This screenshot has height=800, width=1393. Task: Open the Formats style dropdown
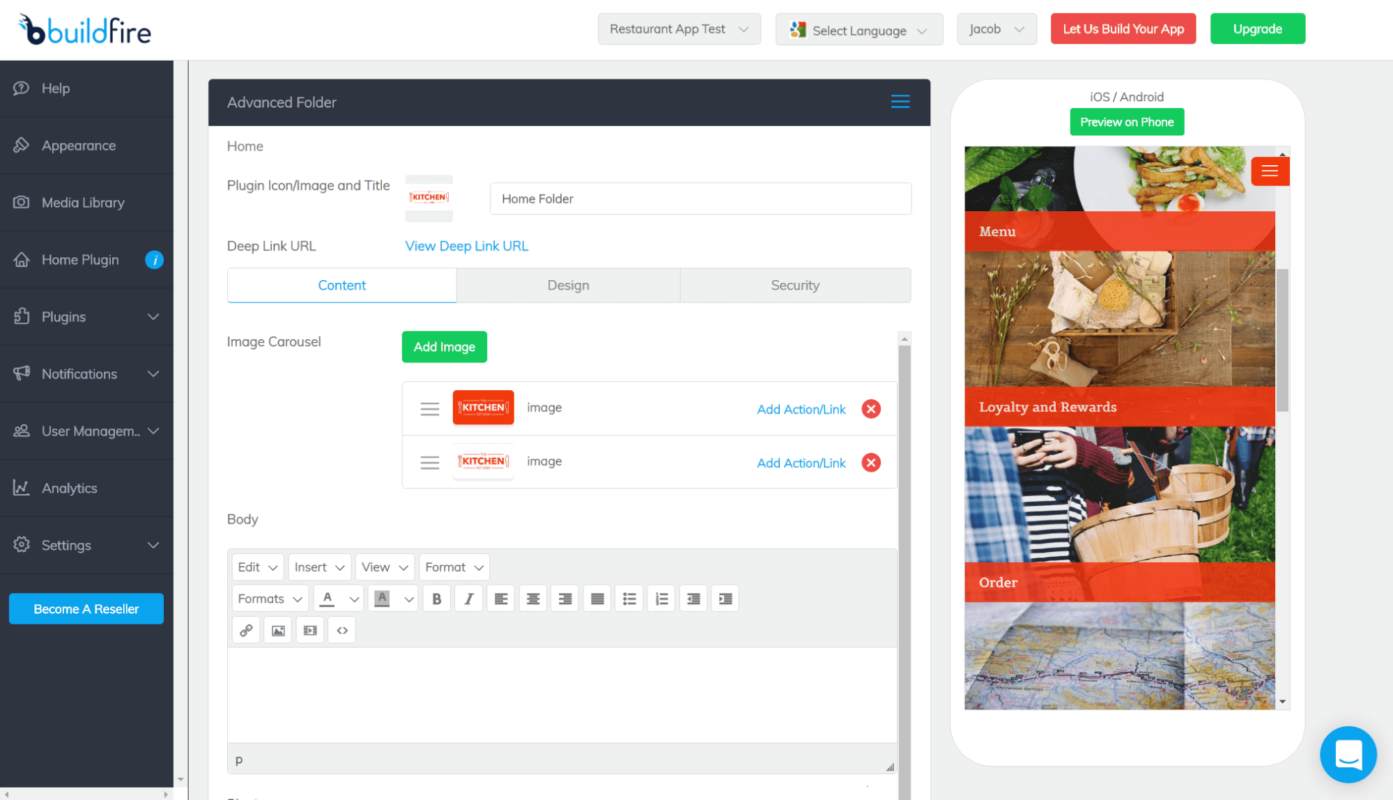pyautogui.click(x=270, y=599)
